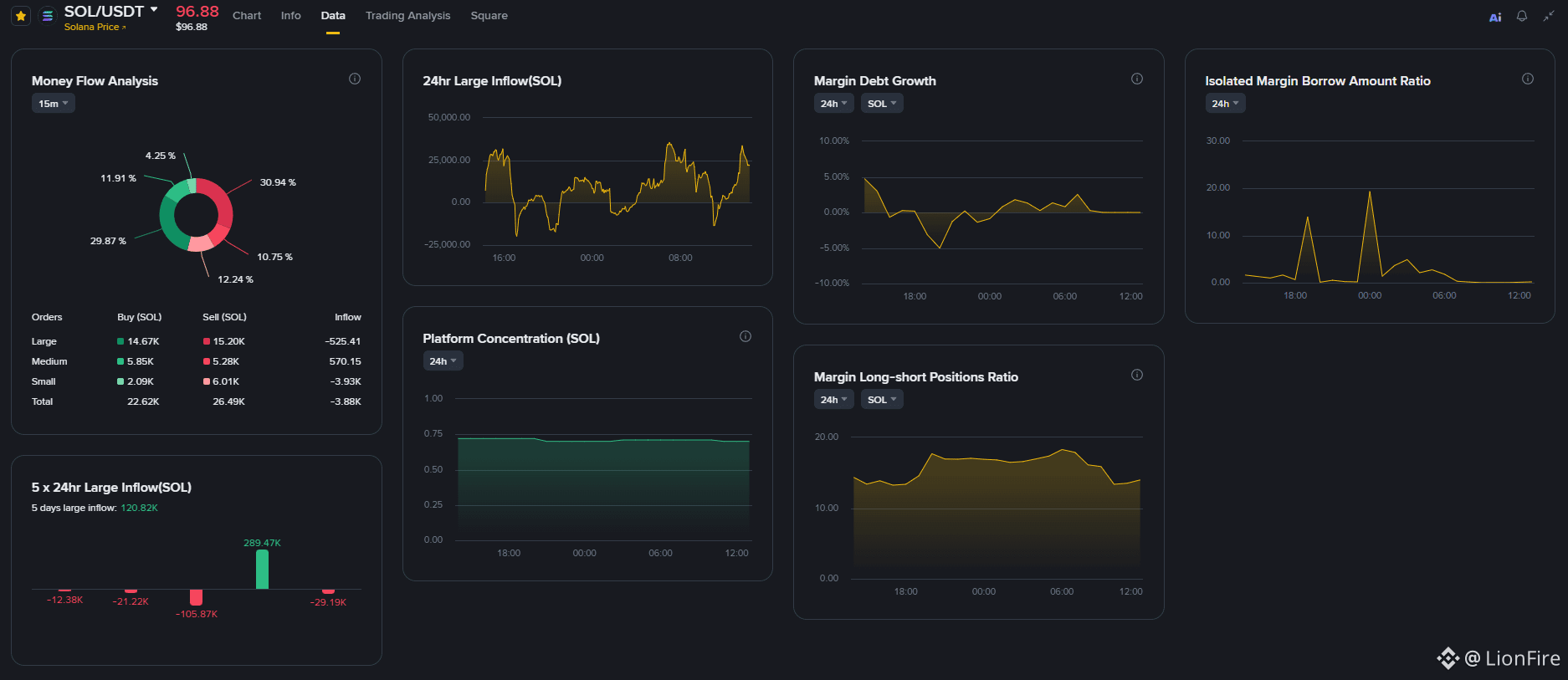Screen dimensions: 1568x680
Task: Click the green 289.47K inflow bar
Action: [x=262, y=570]
